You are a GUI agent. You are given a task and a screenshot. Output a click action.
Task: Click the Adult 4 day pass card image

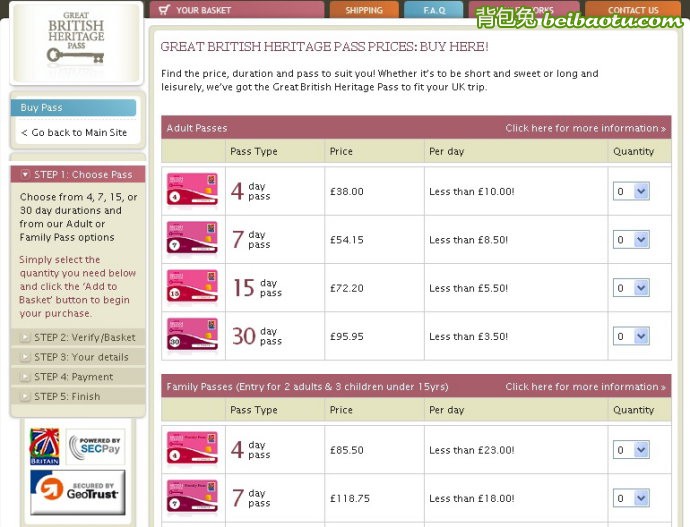point(192,189)
